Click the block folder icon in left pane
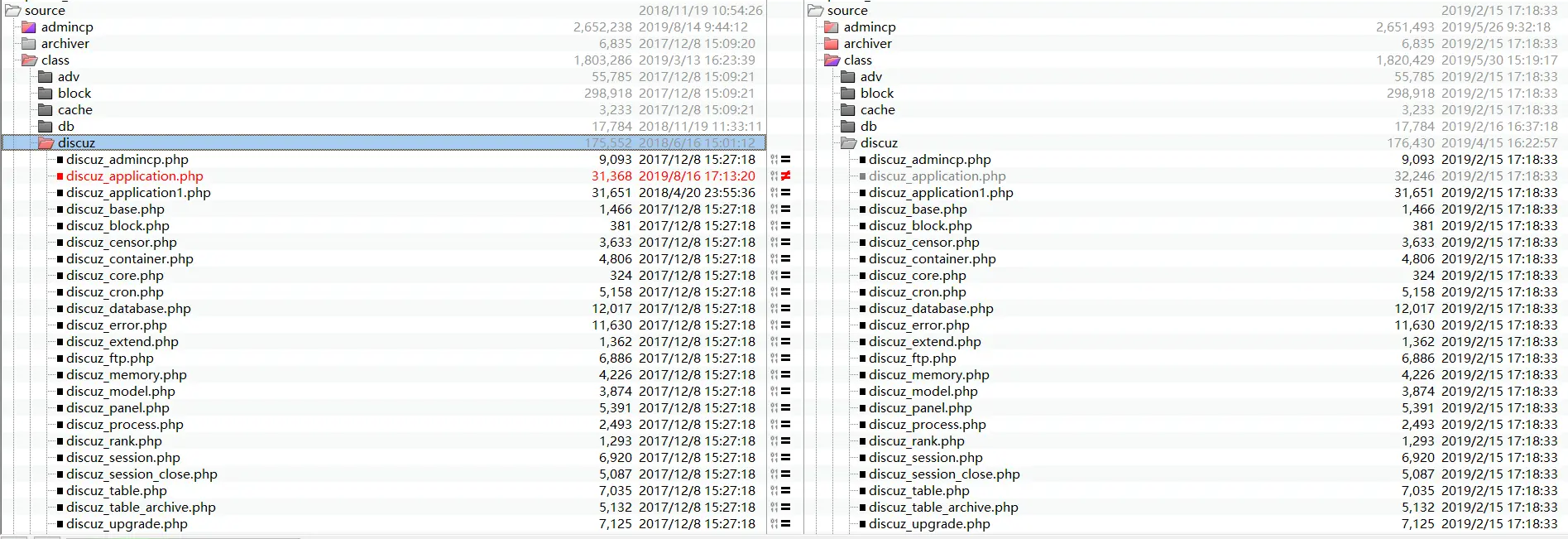Viewport: 1568px width, 539px height. click(x=46, y=94)
